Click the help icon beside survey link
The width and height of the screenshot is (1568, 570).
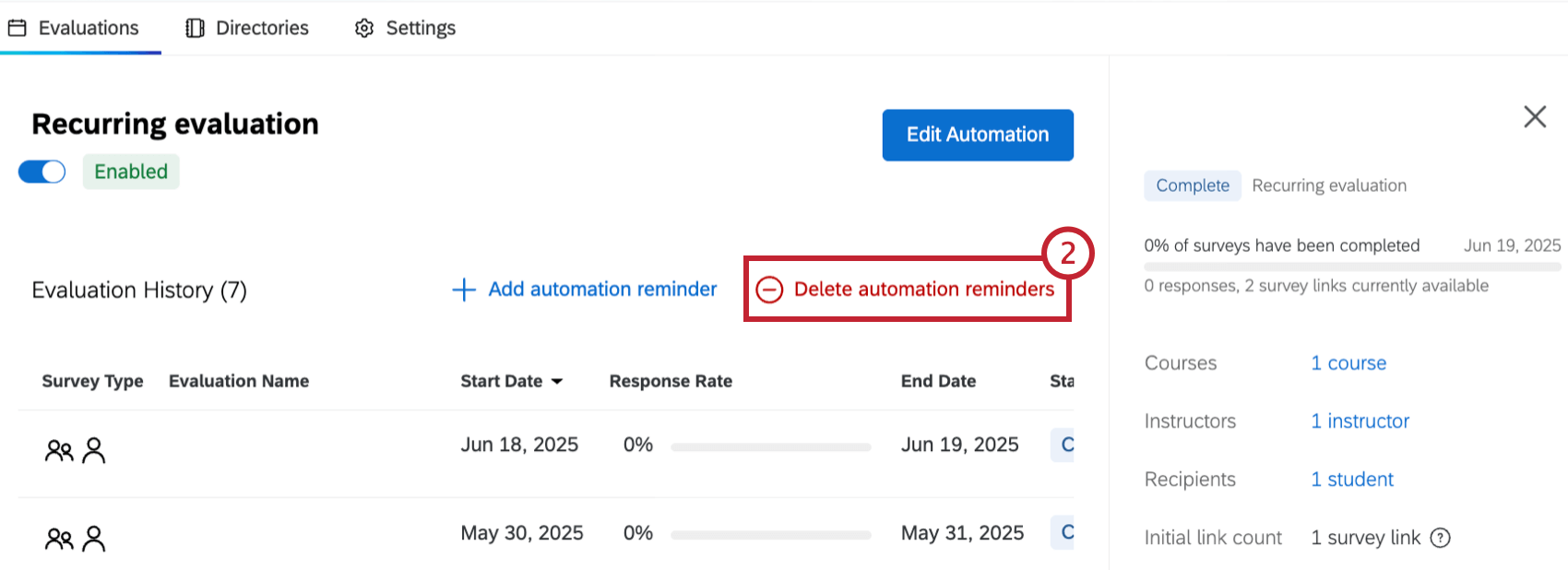click(x=1440, y=538)
